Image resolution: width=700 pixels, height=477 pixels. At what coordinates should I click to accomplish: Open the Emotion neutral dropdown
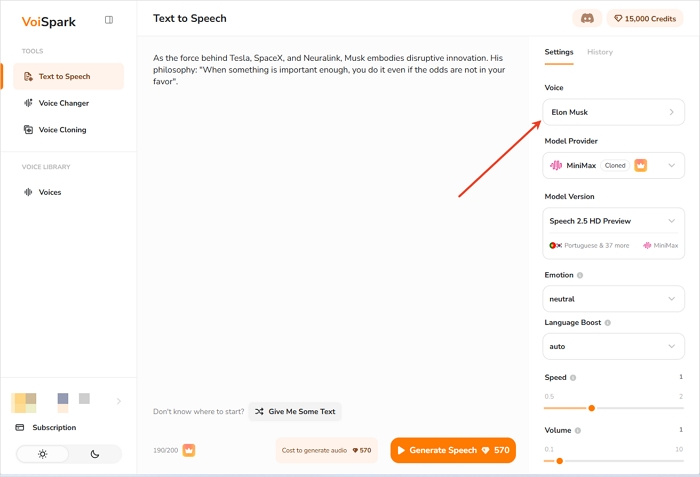pyautogui.click(x=613, y=299)
